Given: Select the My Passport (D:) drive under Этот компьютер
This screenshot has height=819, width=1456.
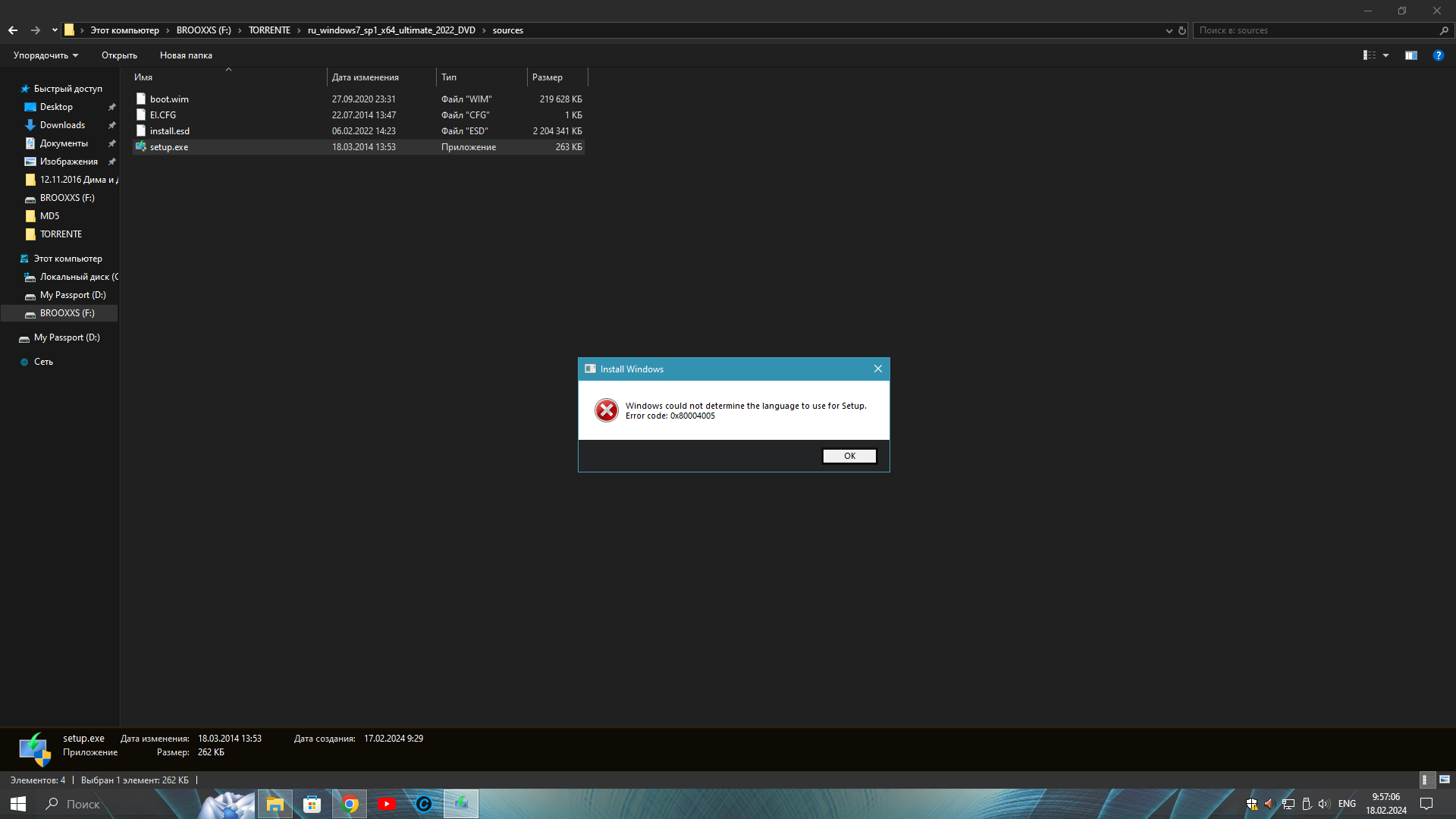Looking at the screenshot, I should coord(73,295).
